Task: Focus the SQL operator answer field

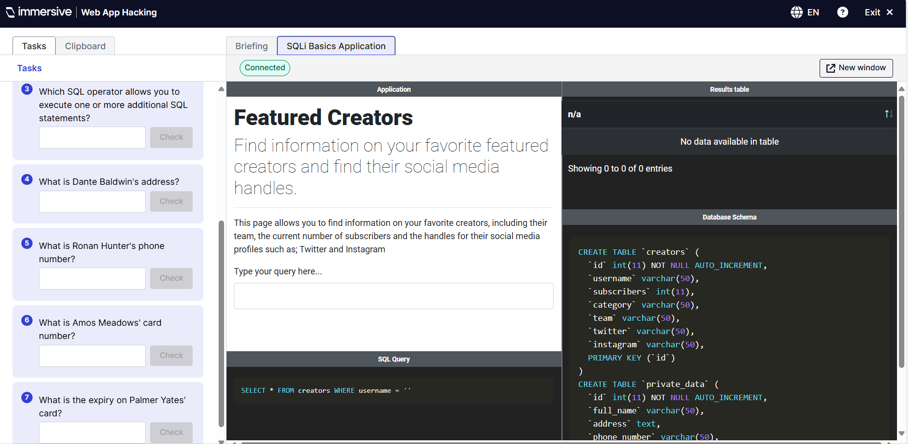Action: (x=92, y=137)
